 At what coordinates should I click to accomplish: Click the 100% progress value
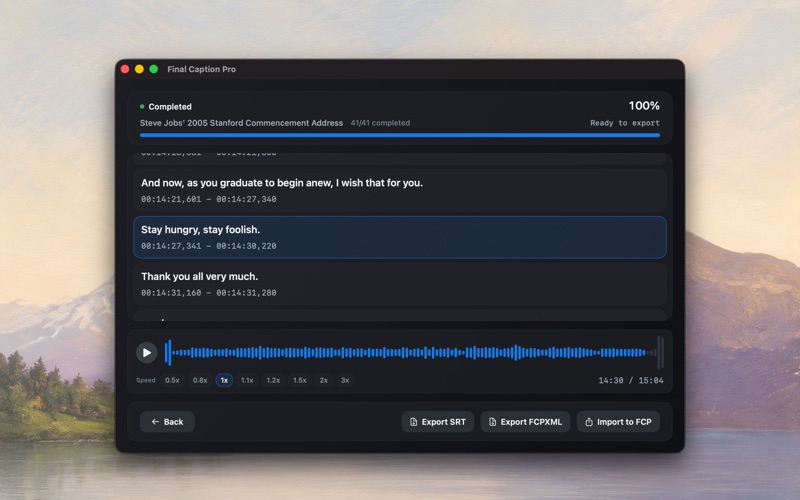point(644,106)
